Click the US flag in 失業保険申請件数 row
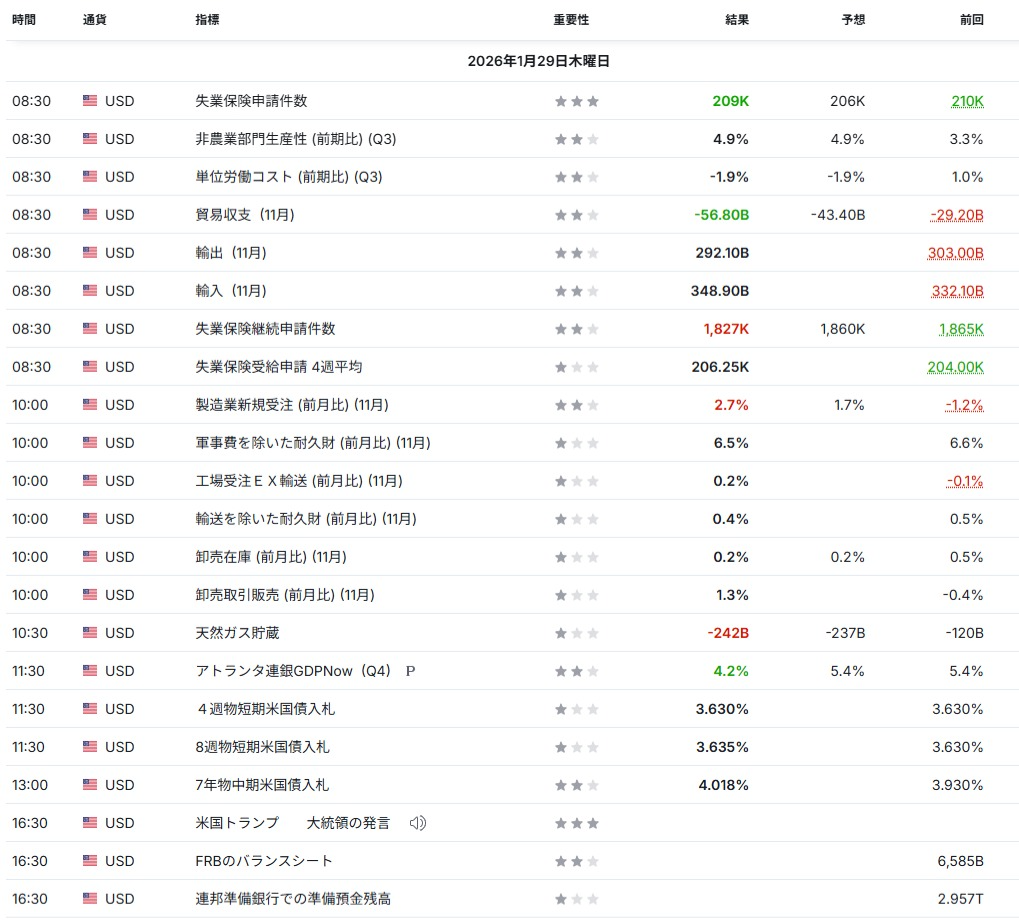The width and height of the screenshot is (1019, 920). point(90,101)
